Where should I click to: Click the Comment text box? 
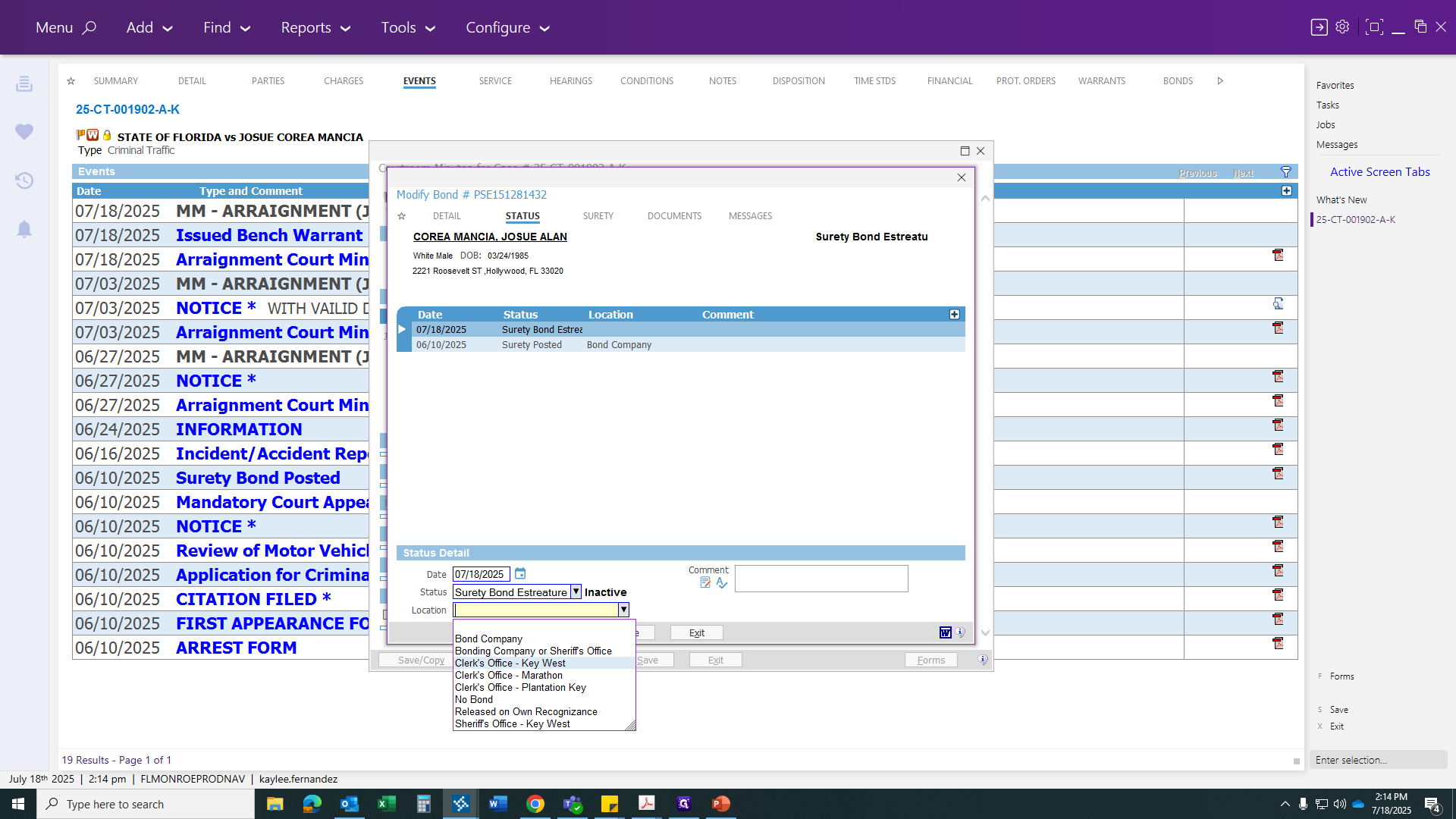(821, 579)
